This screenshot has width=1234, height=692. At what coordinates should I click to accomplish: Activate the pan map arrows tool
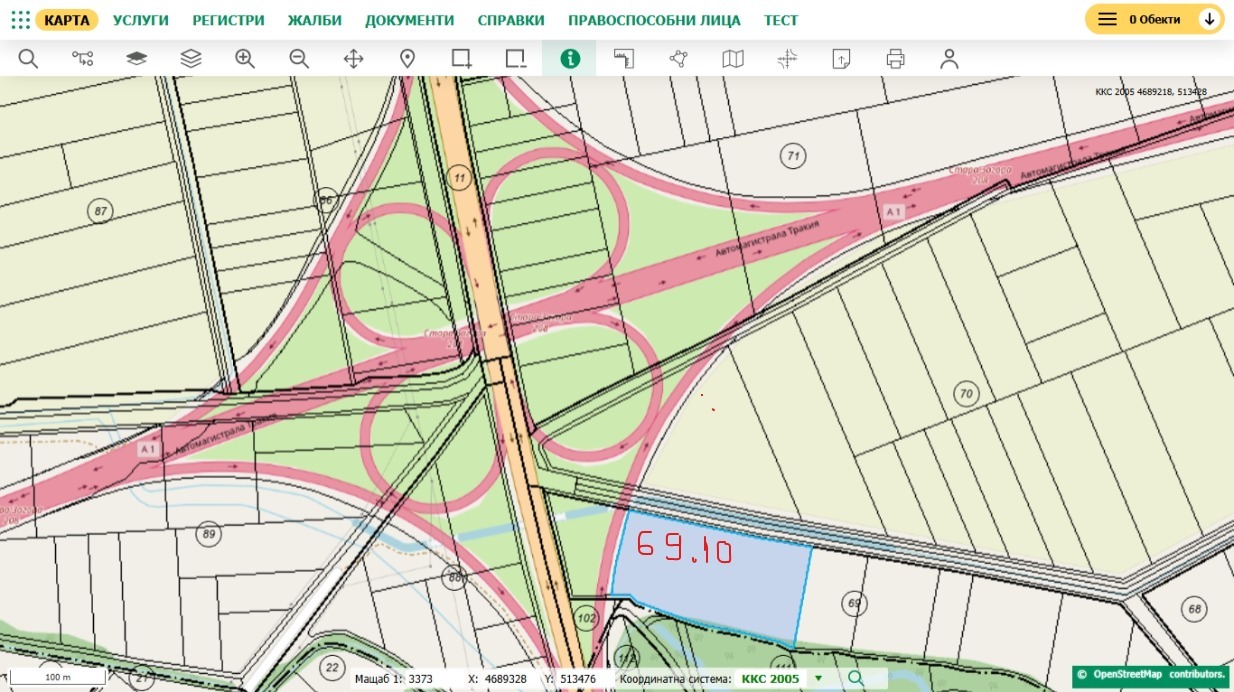point(353,59)
